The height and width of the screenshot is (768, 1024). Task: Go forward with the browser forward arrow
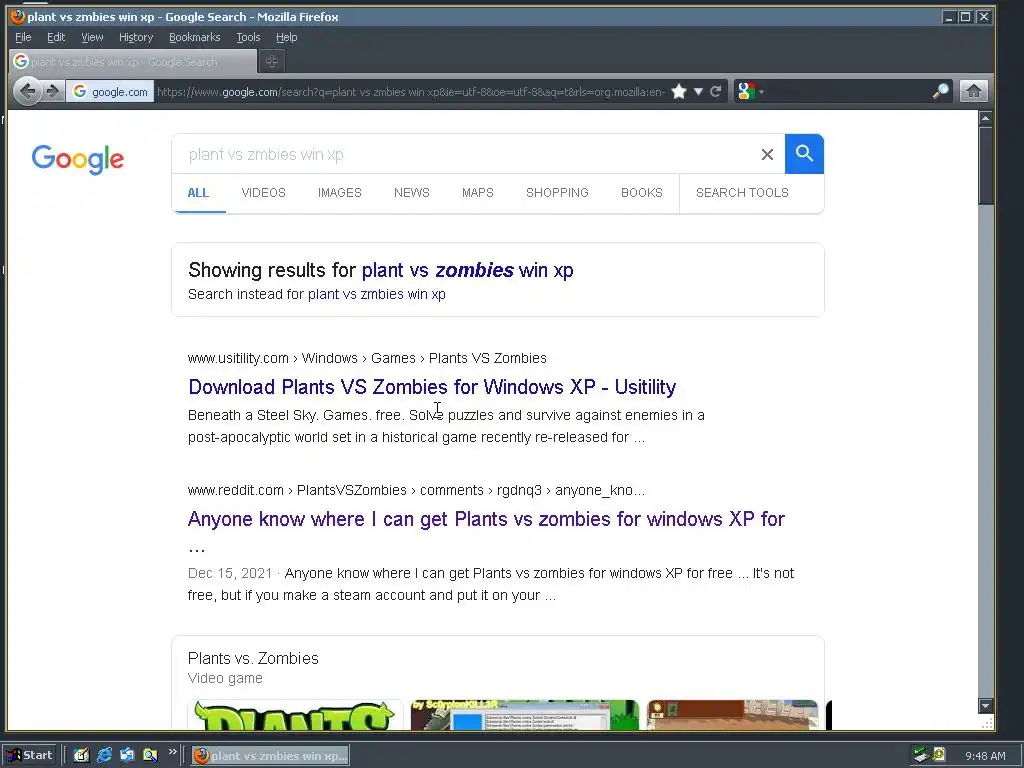coord(52,91)
